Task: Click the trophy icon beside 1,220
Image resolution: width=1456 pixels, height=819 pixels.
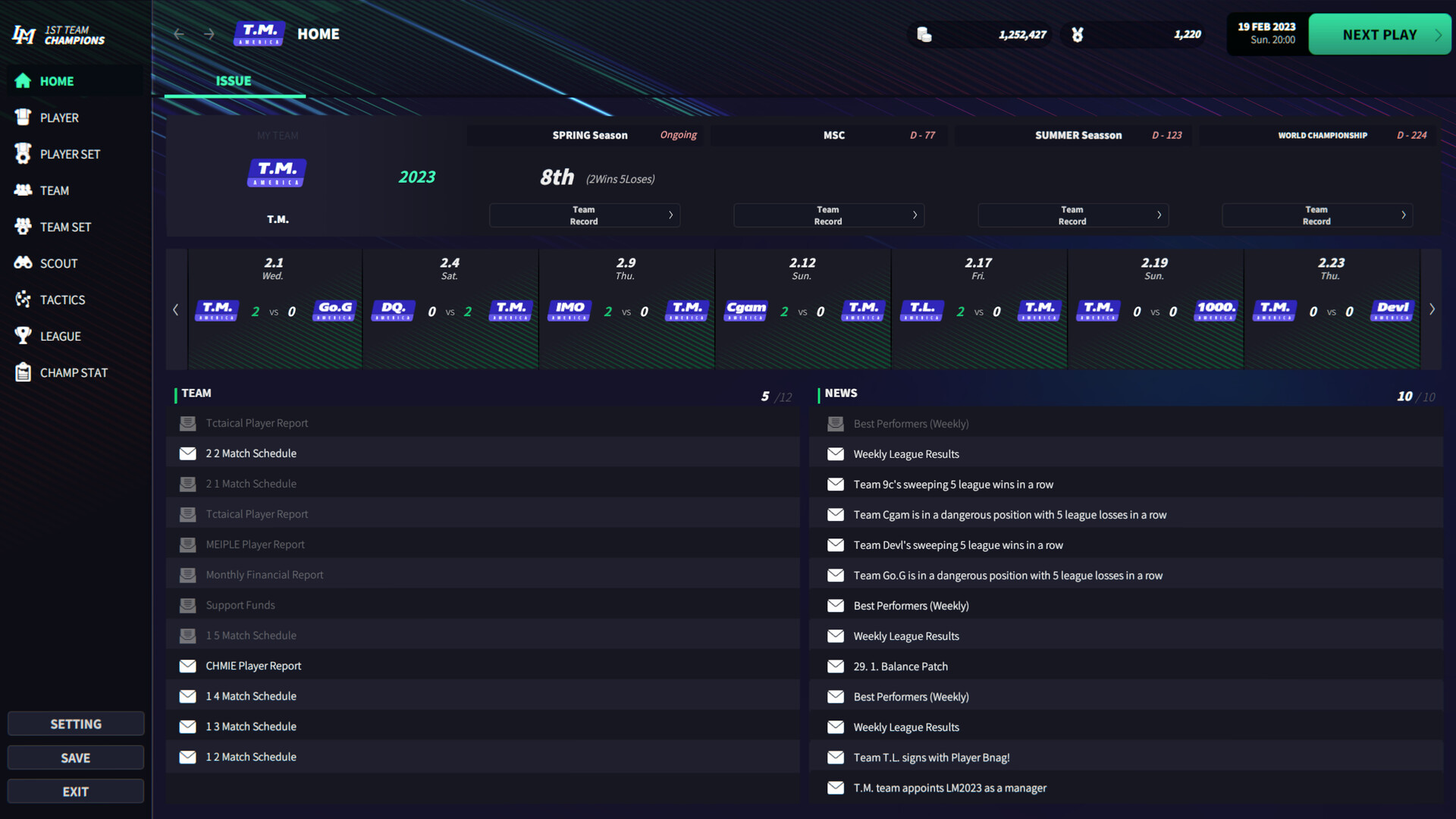Action: coord(1078,34)
